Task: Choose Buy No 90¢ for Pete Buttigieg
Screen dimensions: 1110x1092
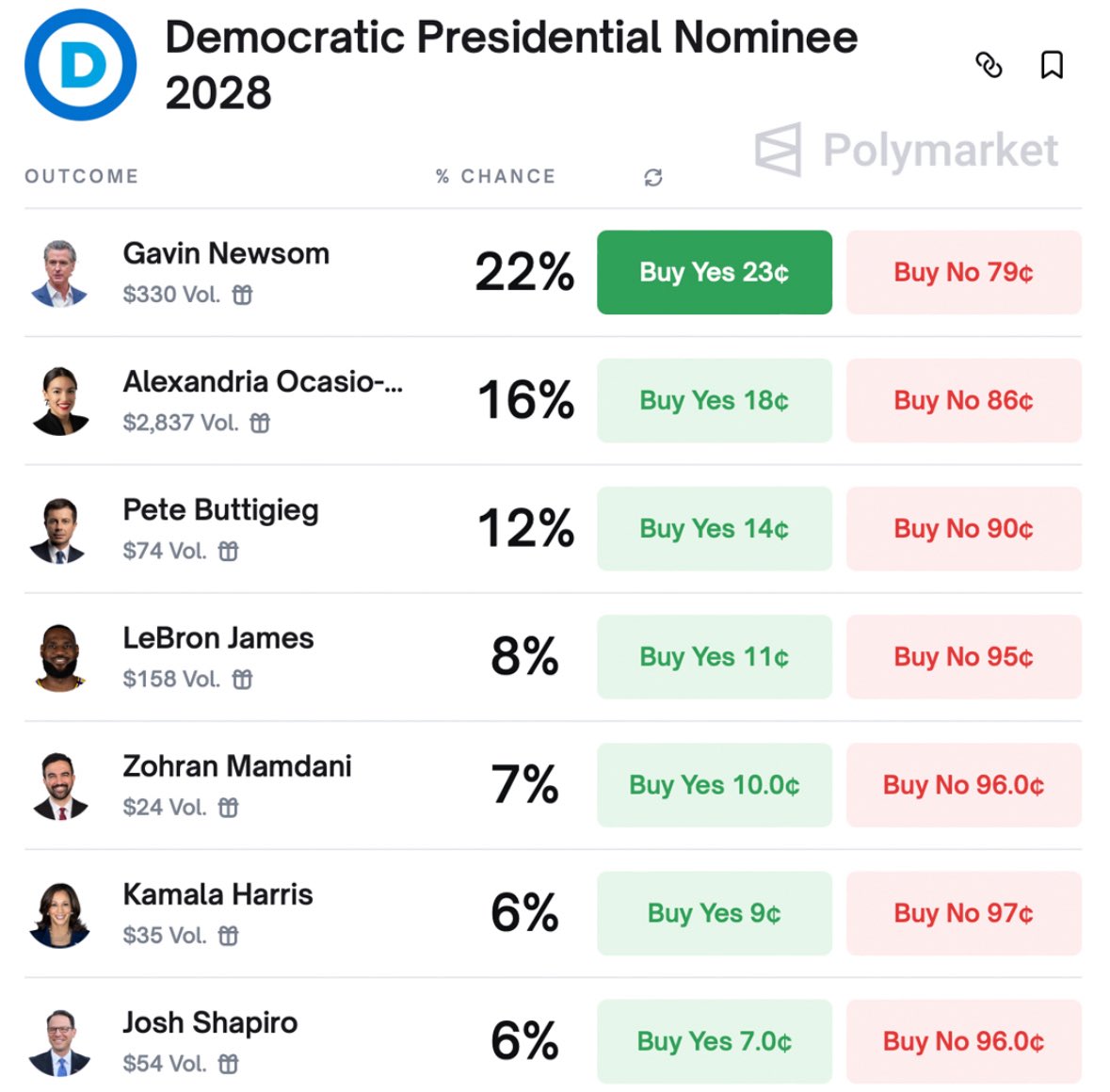Action: (x=963, y=529)
